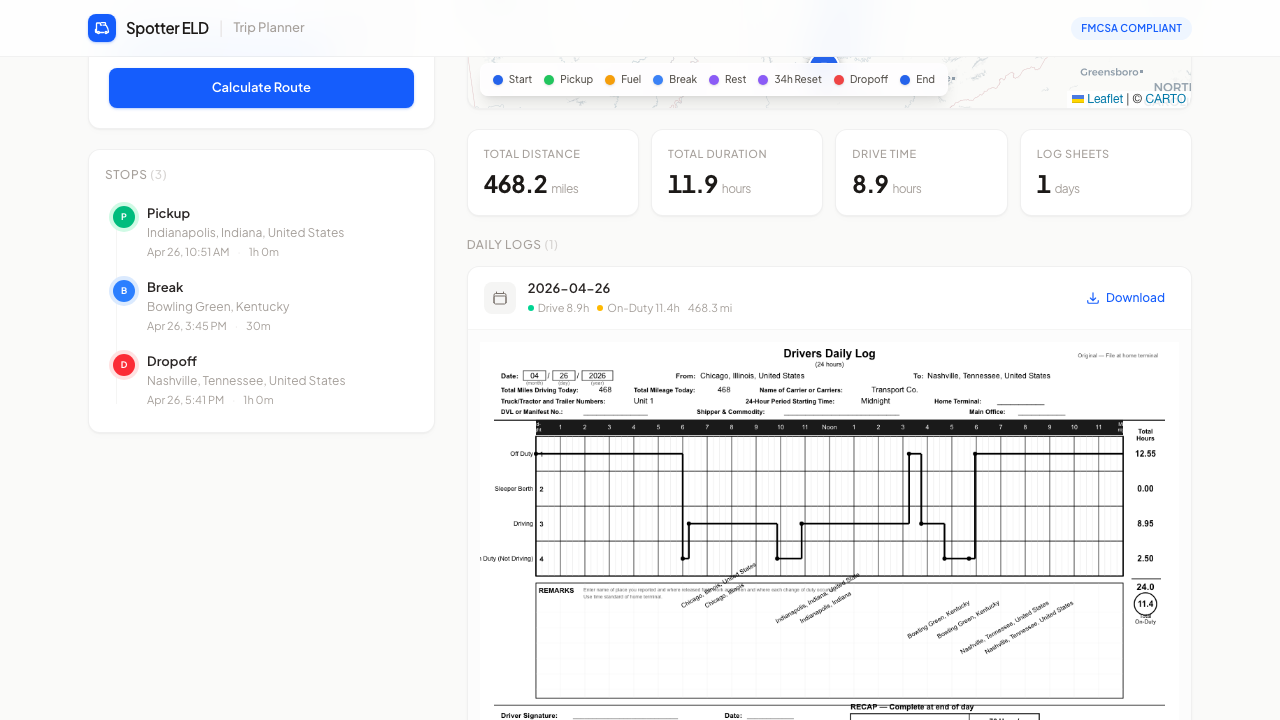Click the Drivers Daily Log sheet image
The height and width of the screenshot is (720, 1280).
tap(829, 530)
